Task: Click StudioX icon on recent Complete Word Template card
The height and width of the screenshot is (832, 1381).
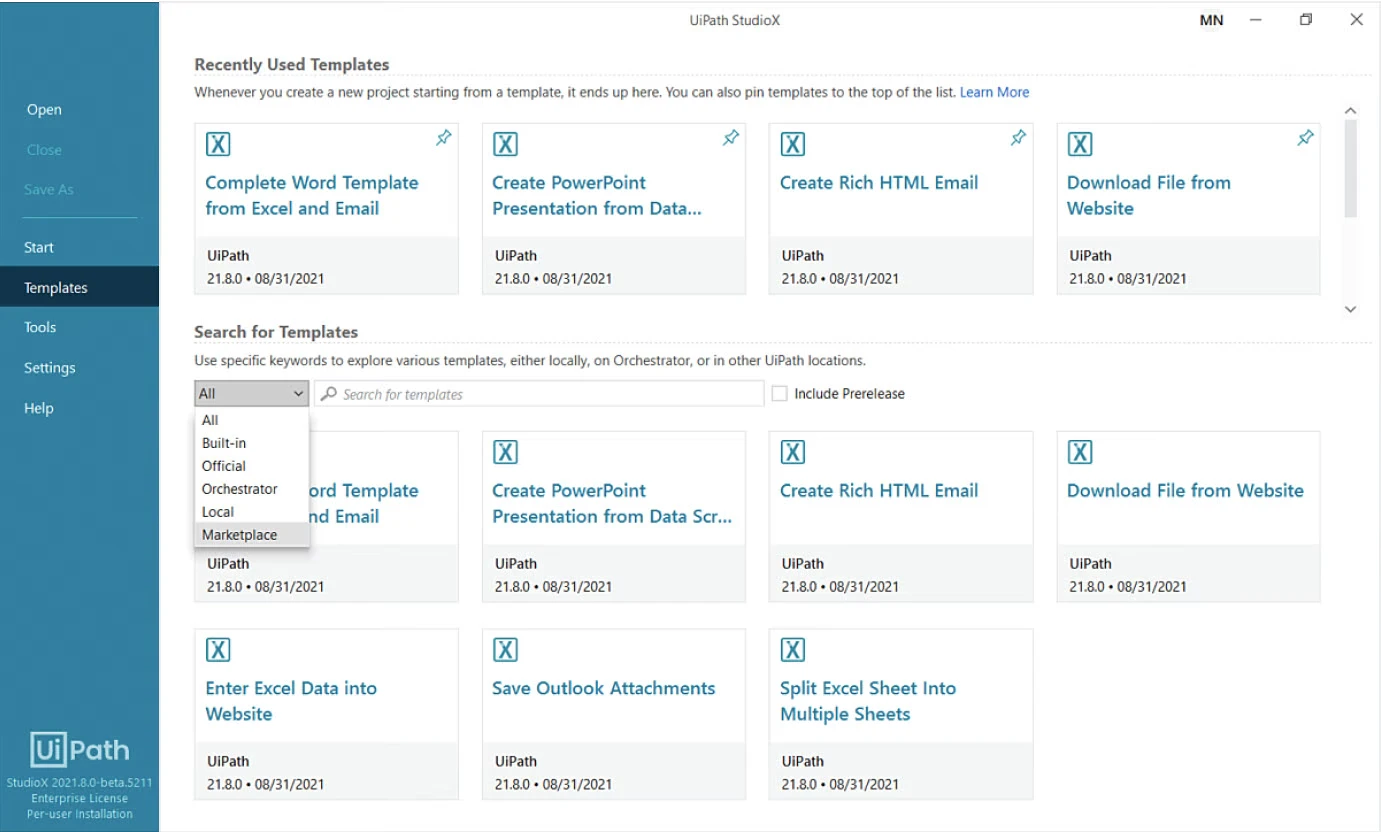Action: (x=218, y=144)
